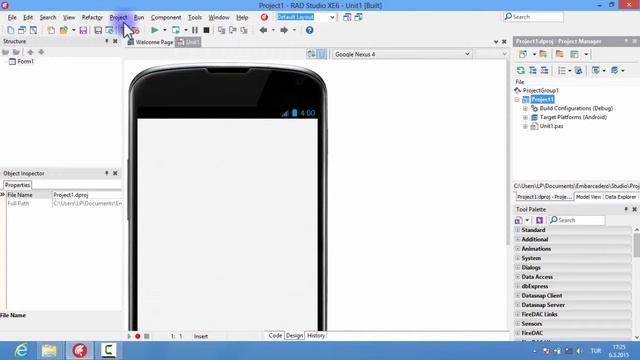Click the Move Up arrow in Structure toolbar
This screenshot has width=640, height=360.
point(30,52)
